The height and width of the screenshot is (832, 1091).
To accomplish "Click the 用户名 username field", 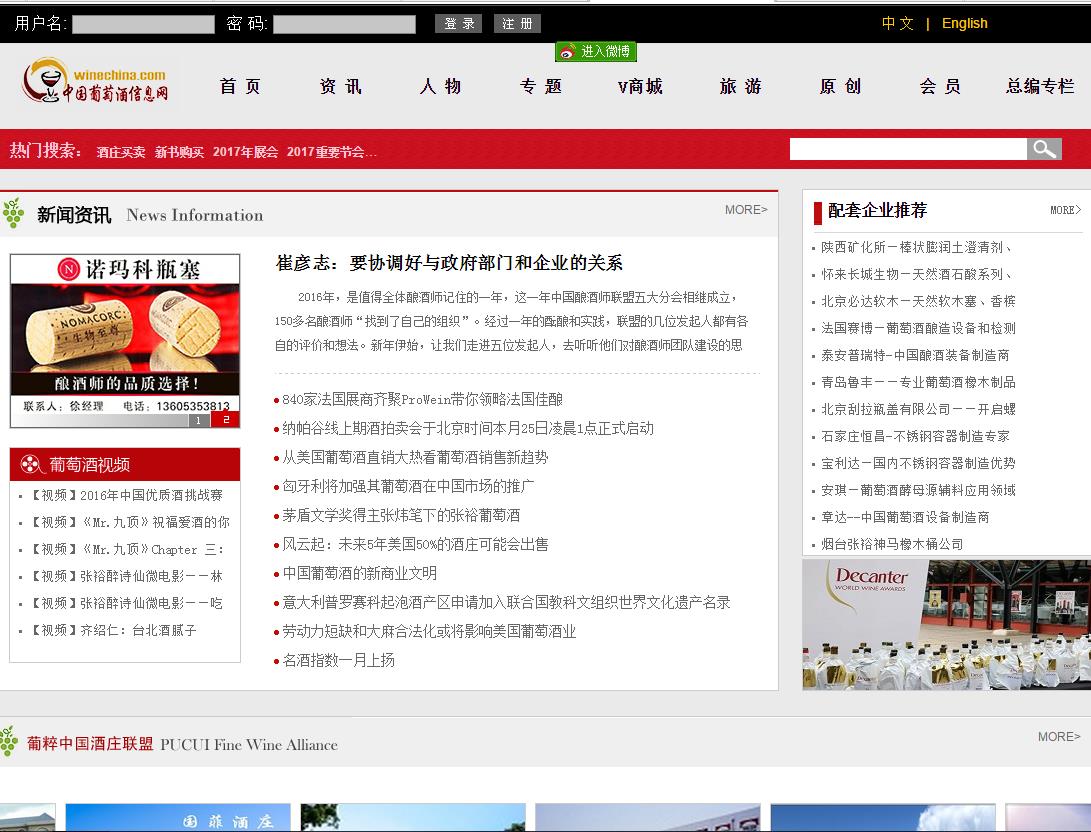I will 143,24.
